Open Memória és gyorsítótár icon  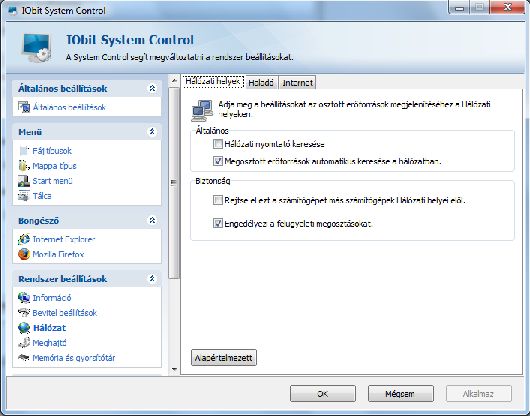[x=24, y=358]
